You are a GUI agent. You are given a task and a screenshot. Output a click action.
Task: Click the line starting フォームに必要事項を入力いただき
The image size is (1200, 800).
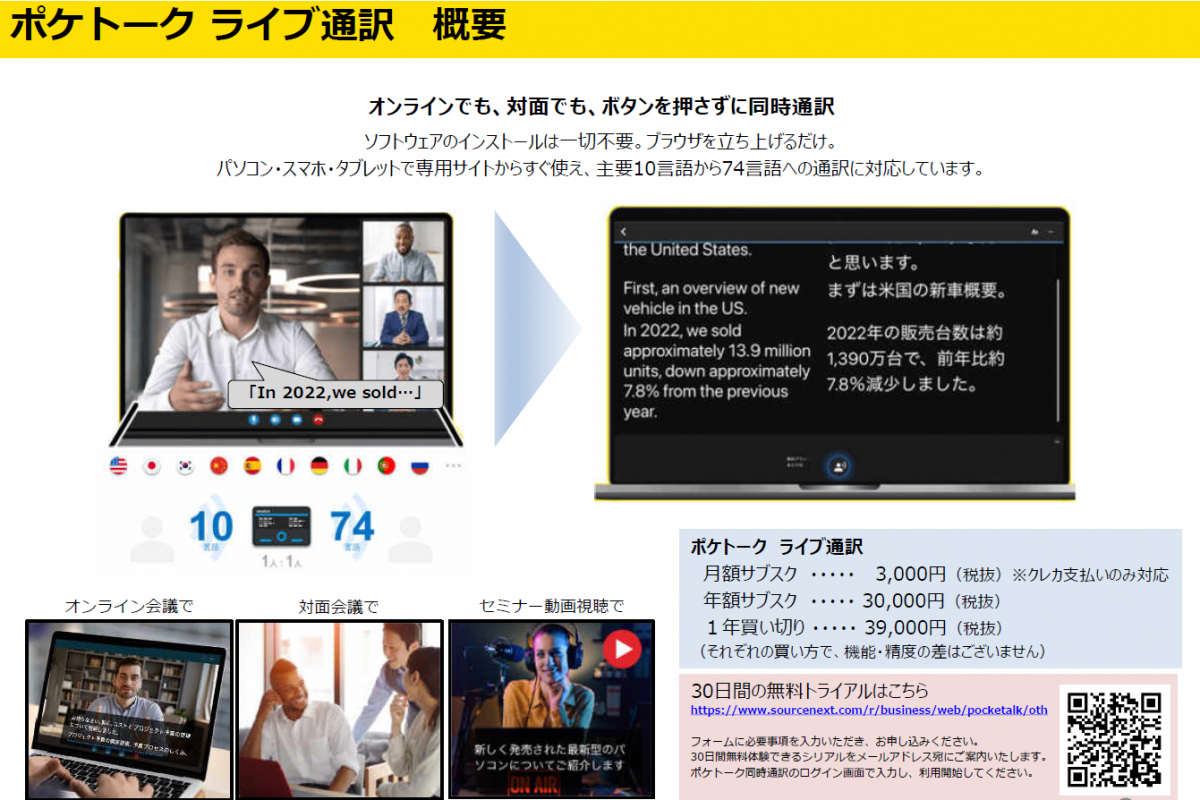coord(834,741)
